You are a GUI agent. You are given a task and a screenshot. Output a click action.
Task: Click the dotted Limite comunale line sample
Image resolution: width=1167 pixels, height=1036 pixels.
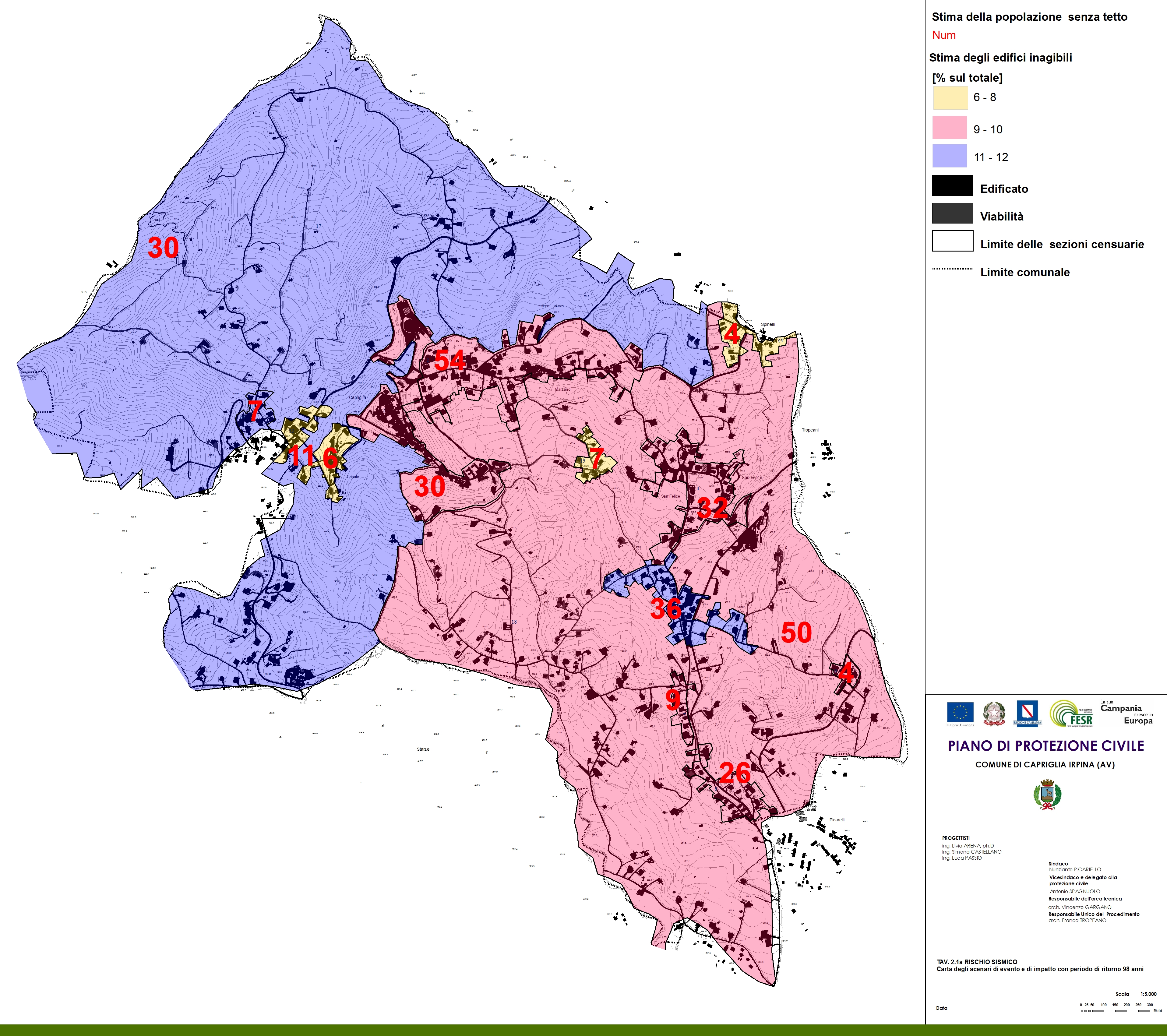pyautogui.click(x=952, y=269)
